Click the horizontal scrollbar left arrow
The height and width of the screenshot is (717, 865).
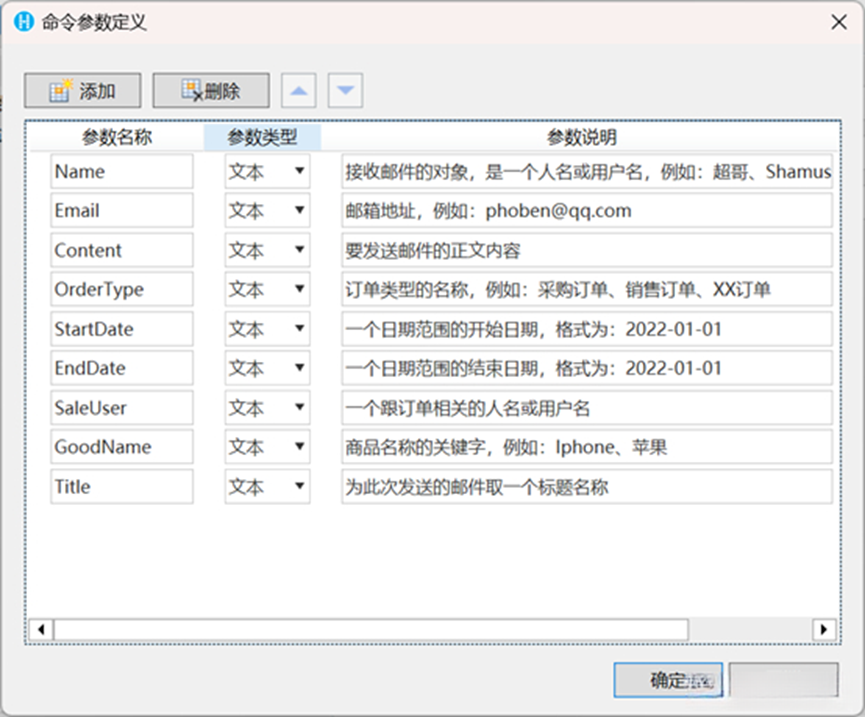41,629
